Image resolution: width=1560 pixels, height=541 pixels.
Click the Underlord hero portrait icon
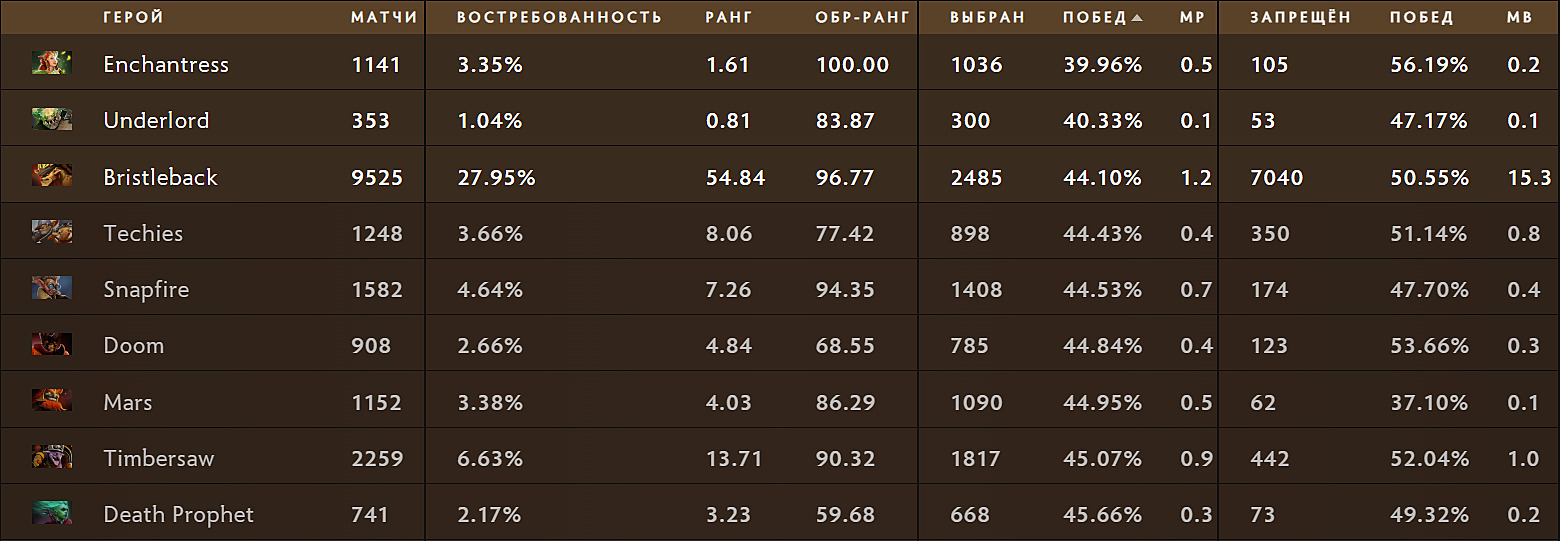pyautogui.click(x=51, y=120)
